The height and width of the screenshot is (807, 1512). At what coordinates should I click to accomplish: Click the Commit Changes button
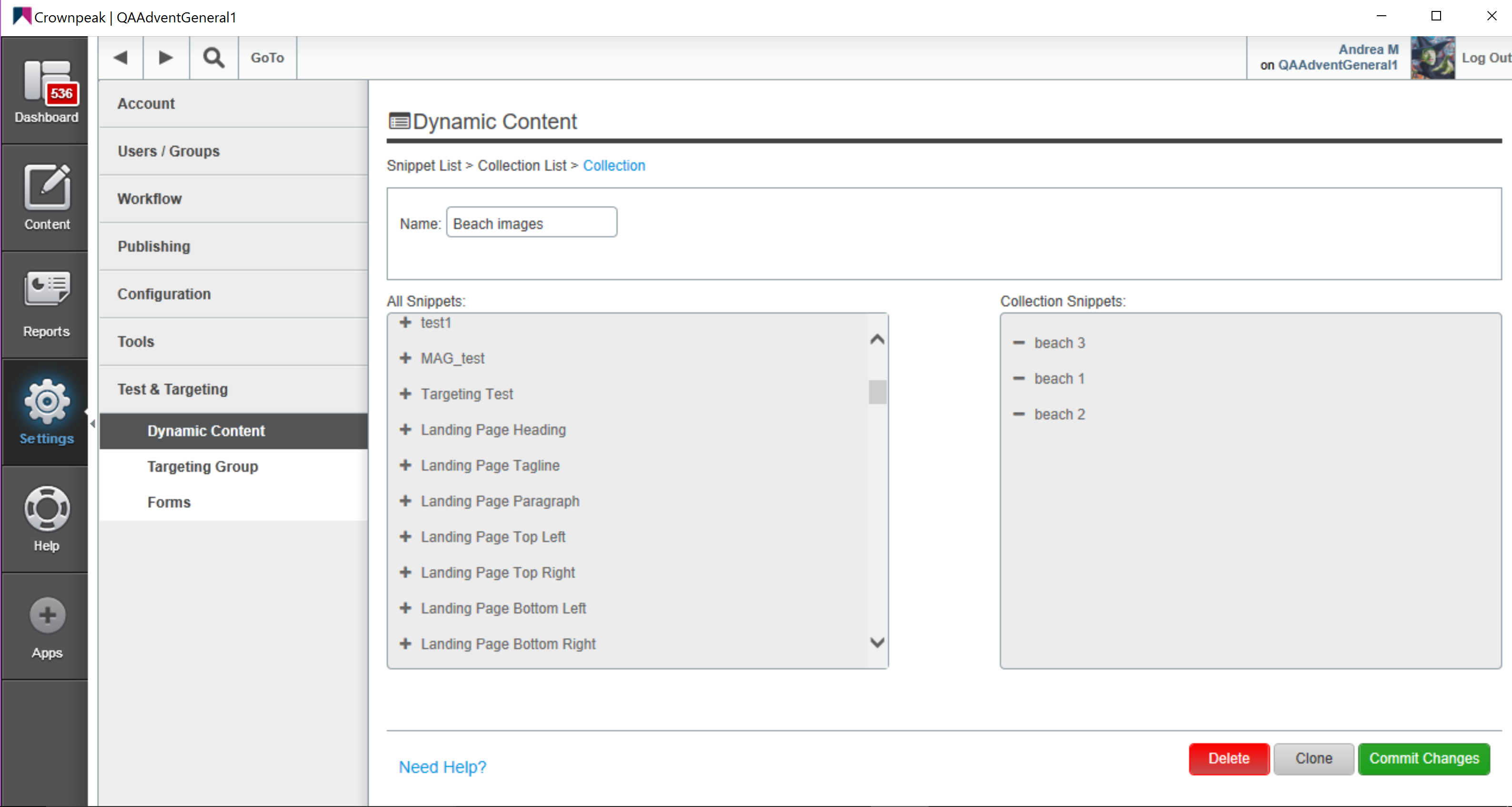1424,759
